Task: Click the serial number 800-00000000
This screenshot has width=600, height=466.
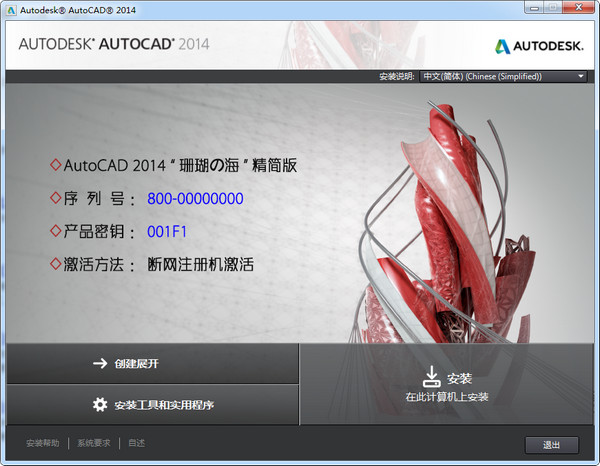Action: coord(195,199)
